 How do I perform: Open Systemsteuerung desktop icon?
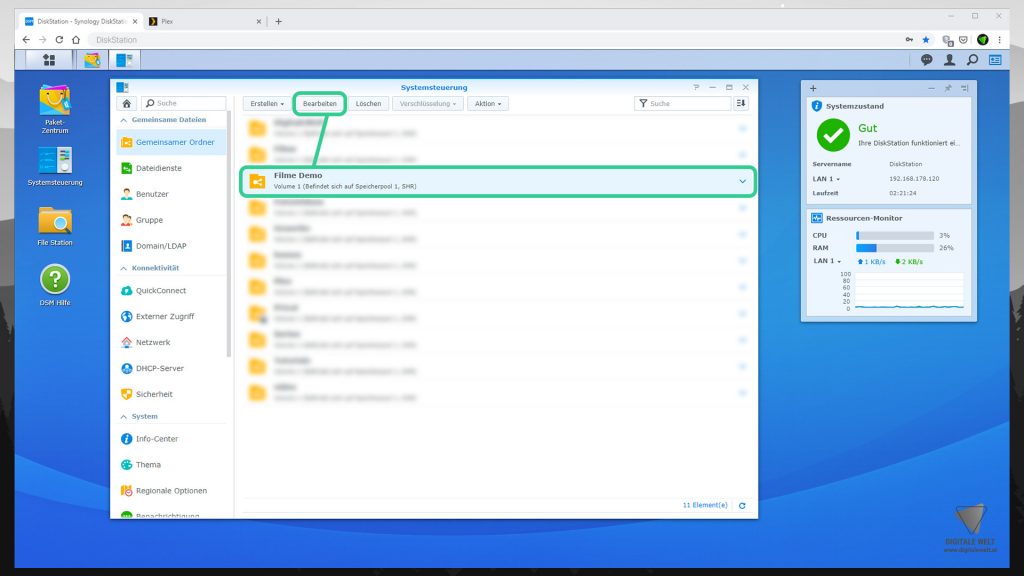55,167
